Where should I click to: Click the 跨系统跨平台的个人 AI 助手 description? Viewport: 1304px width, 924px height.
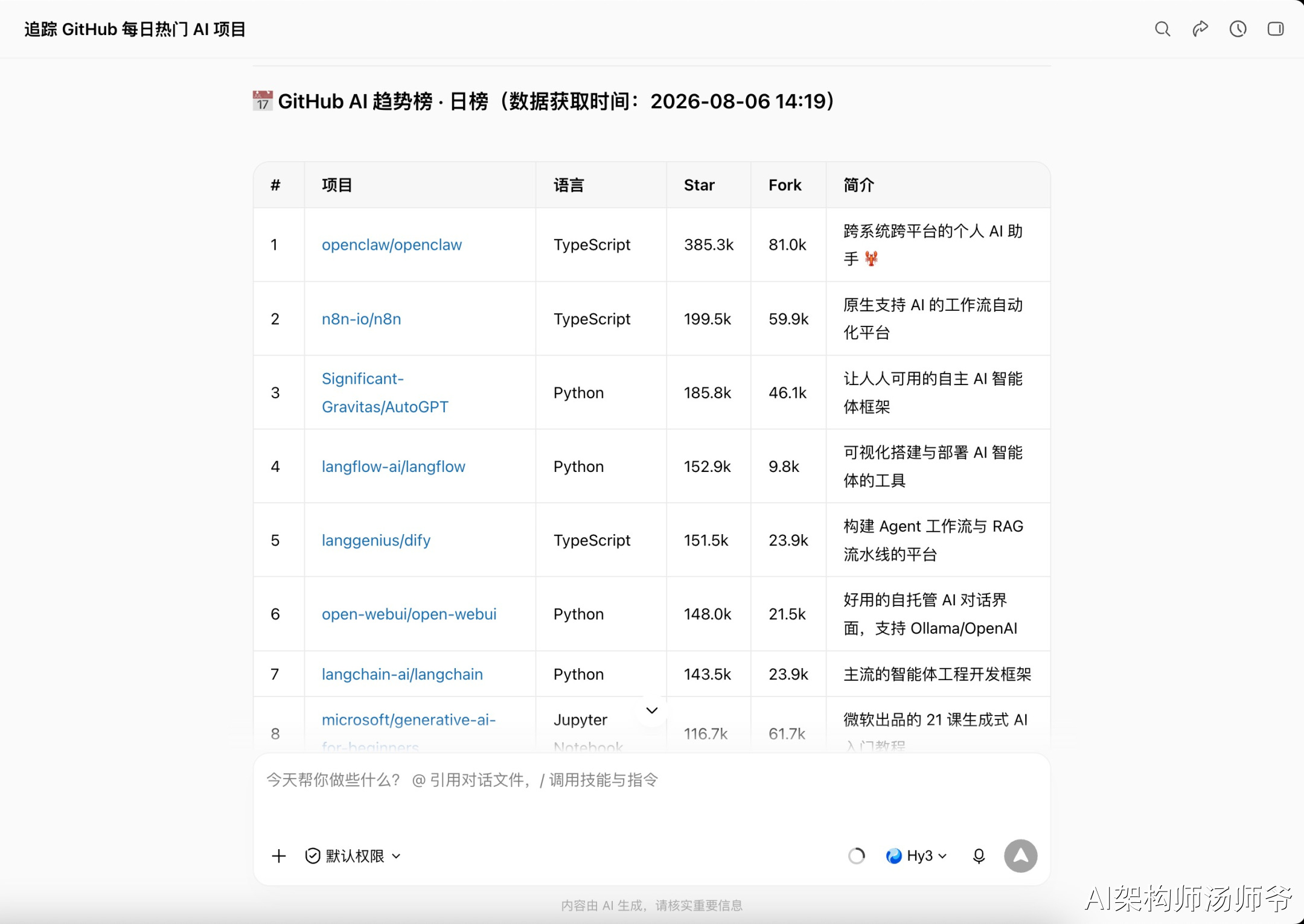pos(933,244)
